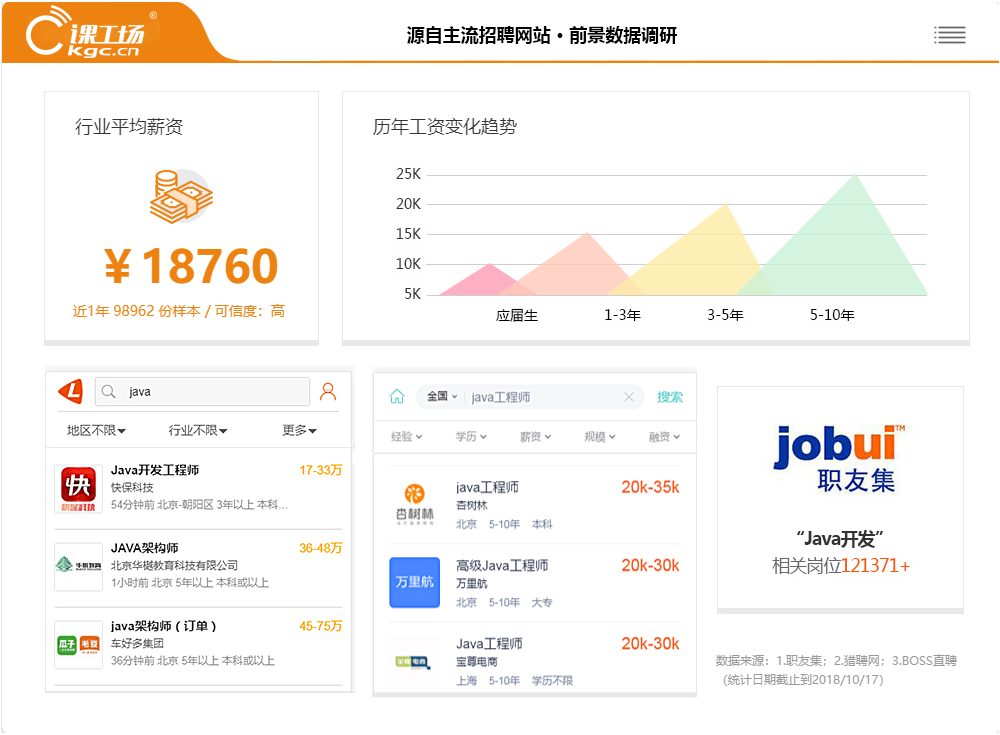Open the 快保科技 company logo
This screenshot has width=1000, height=735.
78,489
